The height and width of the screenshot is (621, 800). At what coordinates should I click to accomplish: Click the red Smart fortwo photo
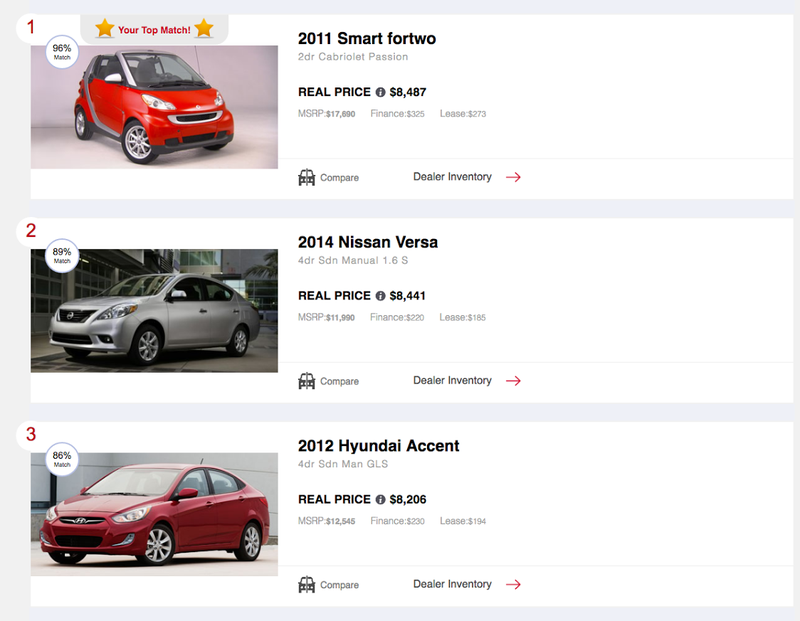154,107
